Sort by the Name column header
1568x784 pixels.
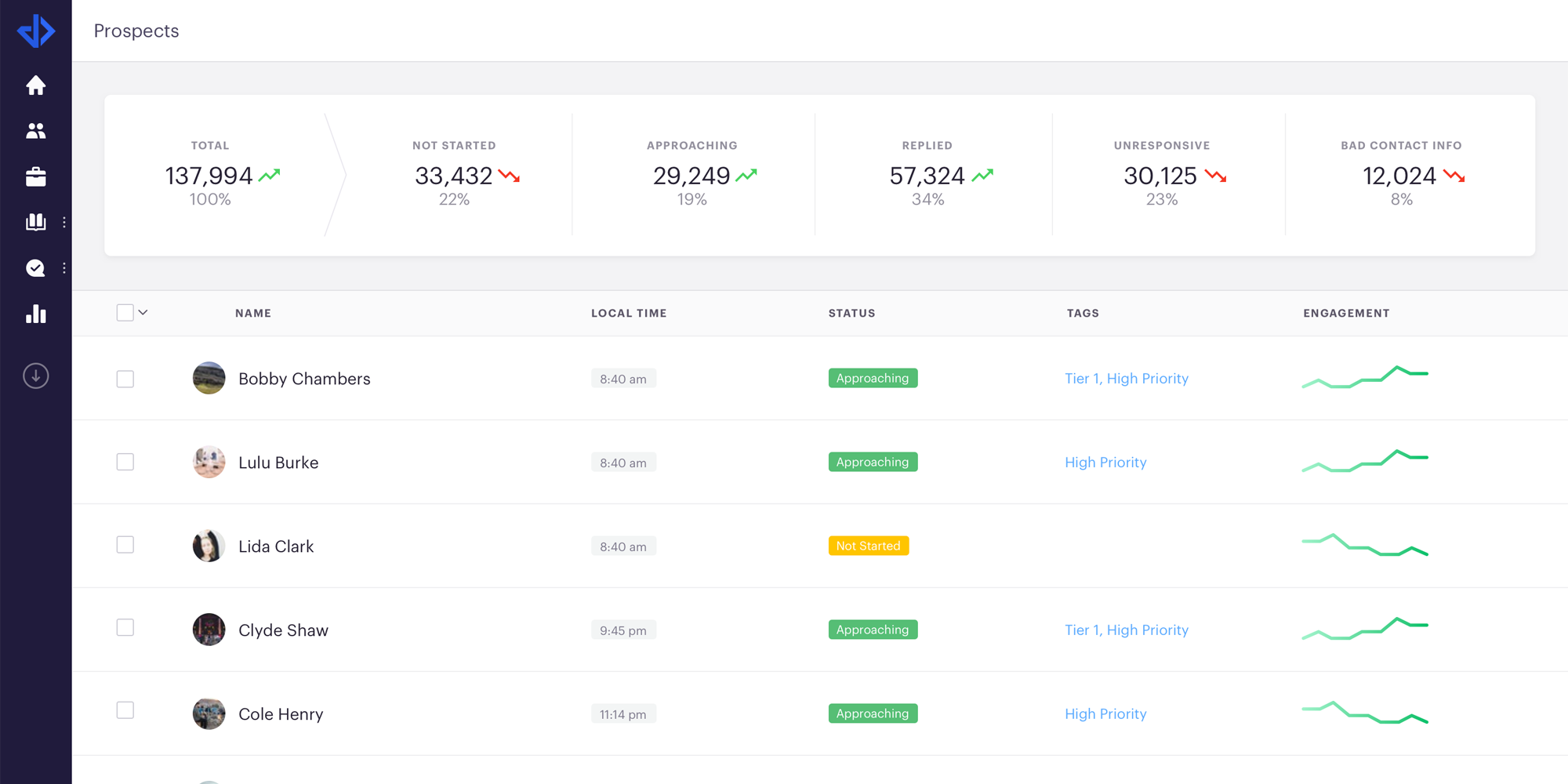253,313
